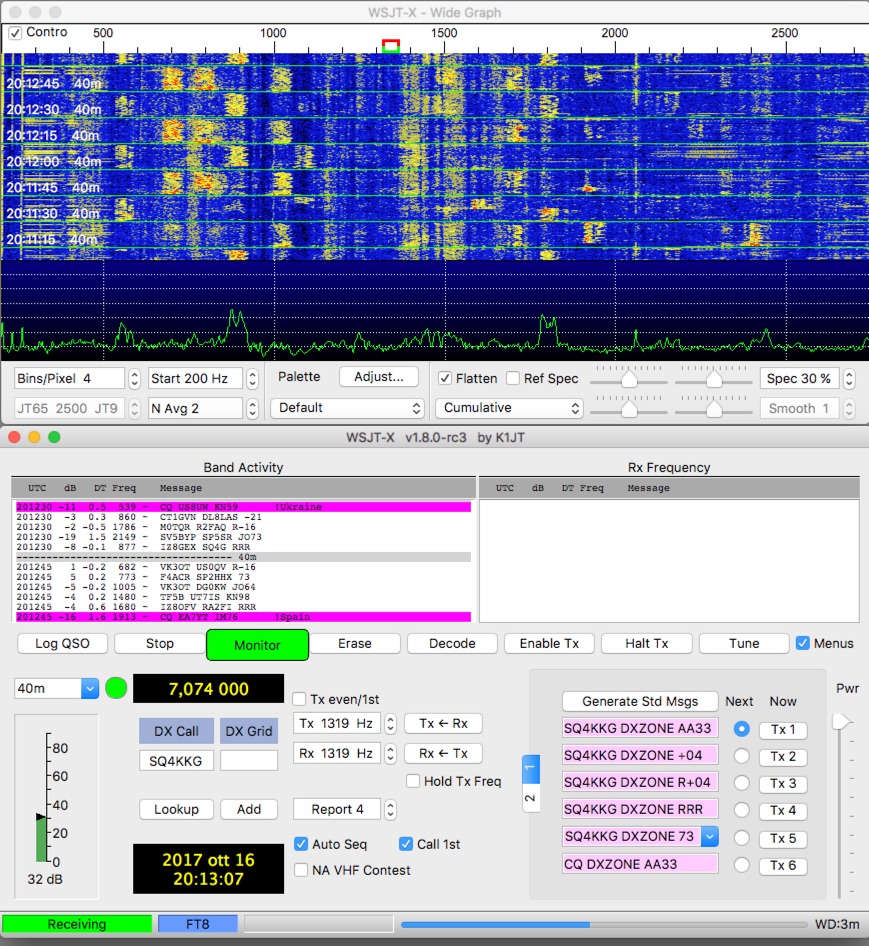Image resolution: width=869 pixels, height=946 pixels.
Task: Click the Enable Tx button
Action: (549, 643)
